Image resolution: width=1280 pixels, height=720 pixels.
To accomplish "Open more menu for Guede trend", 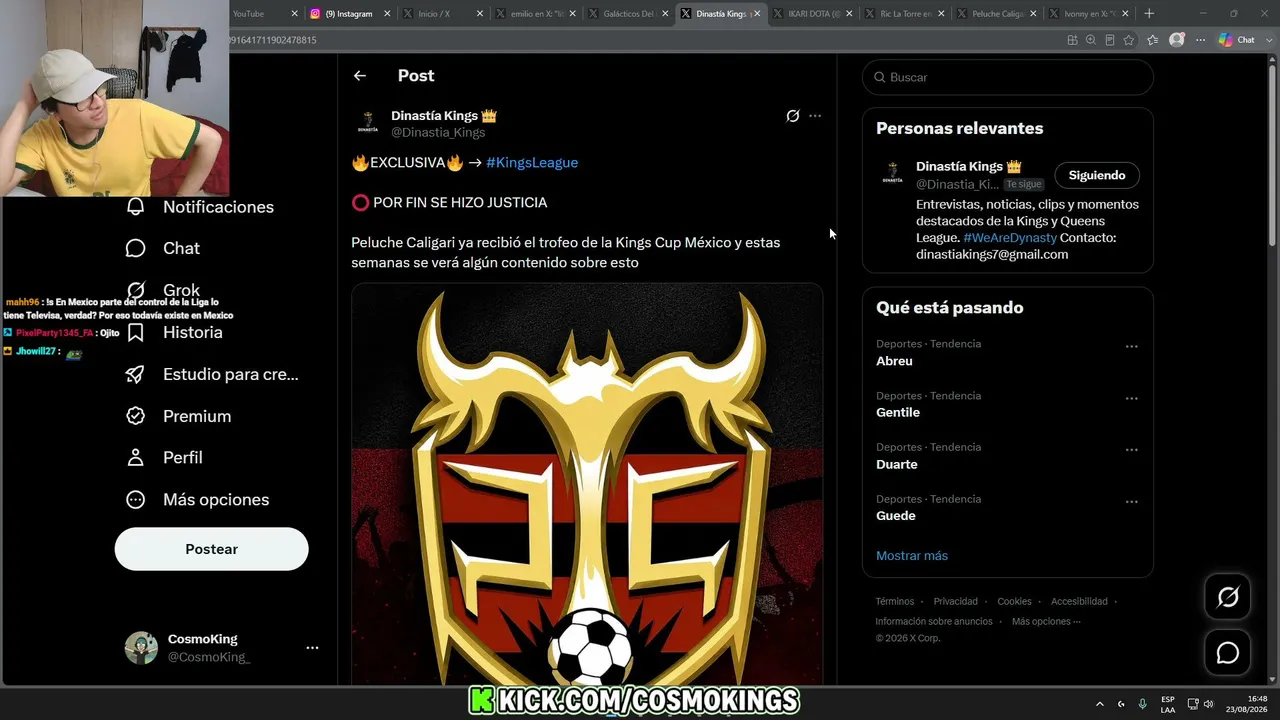I will (x=1132, y=502).
